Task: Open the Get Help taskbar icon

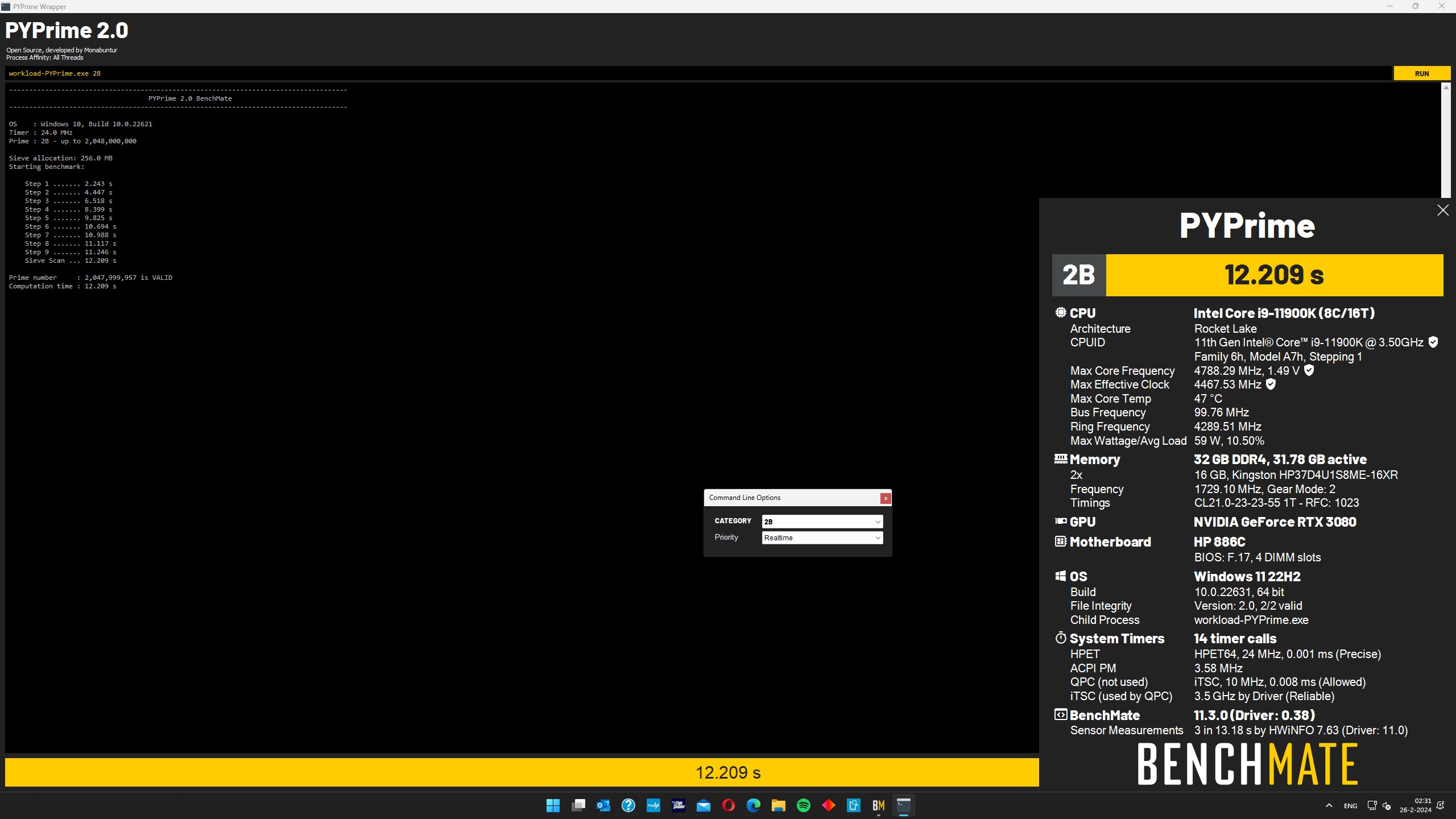Action: (628, 805)
